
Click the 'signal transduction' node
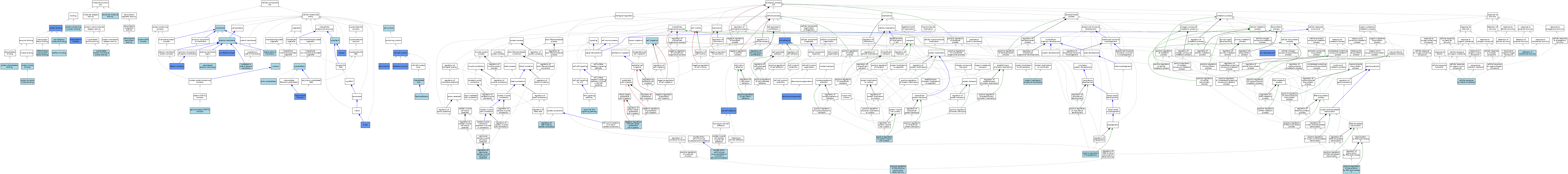[594, 53]
